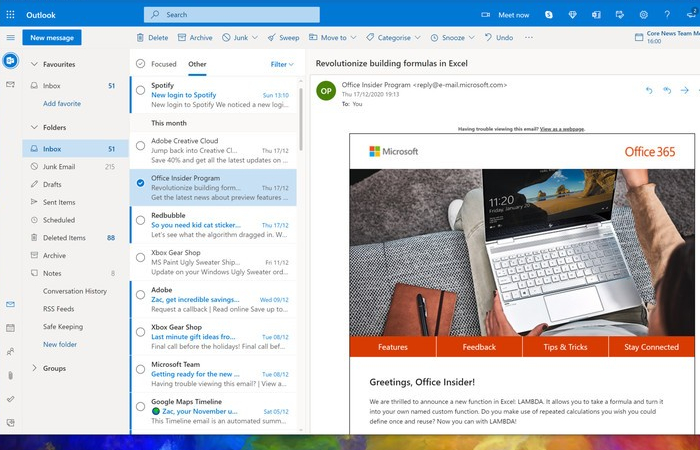The height and width of the screenshot is (450, 700).
Task: Click the New message button
Action: click(52, 38)
